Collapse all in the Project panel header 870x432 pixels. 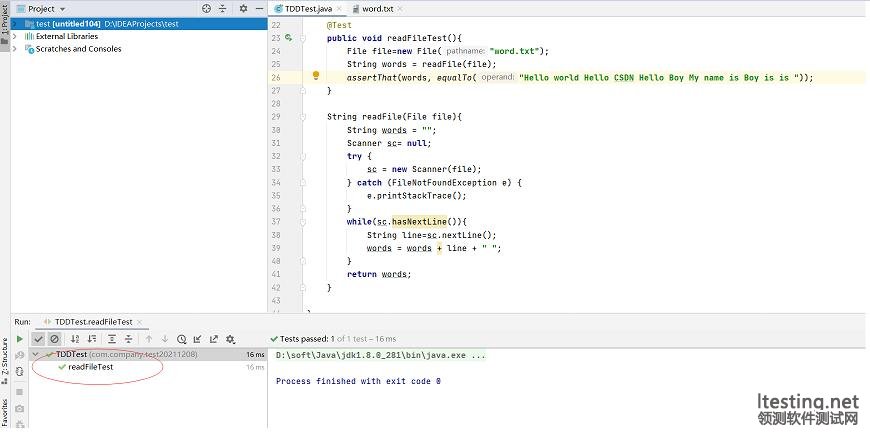[x=222, y=9]
